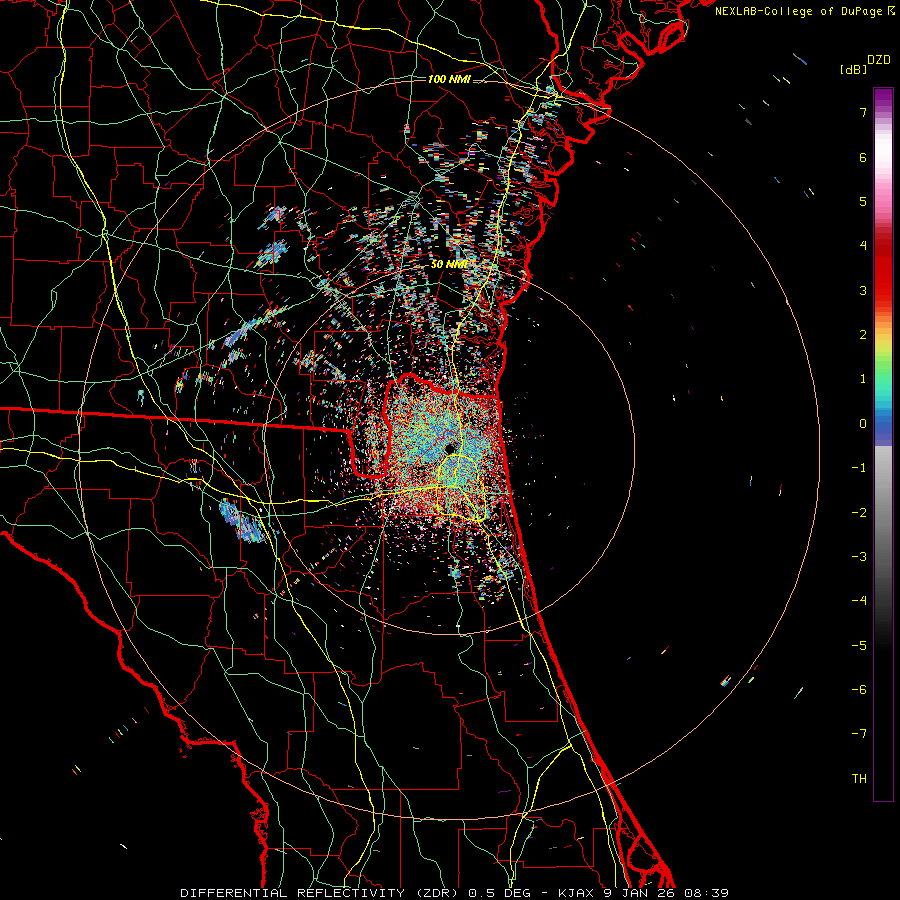Click the 6 value on color scale
900x900 pixels.
pos(863,157)
